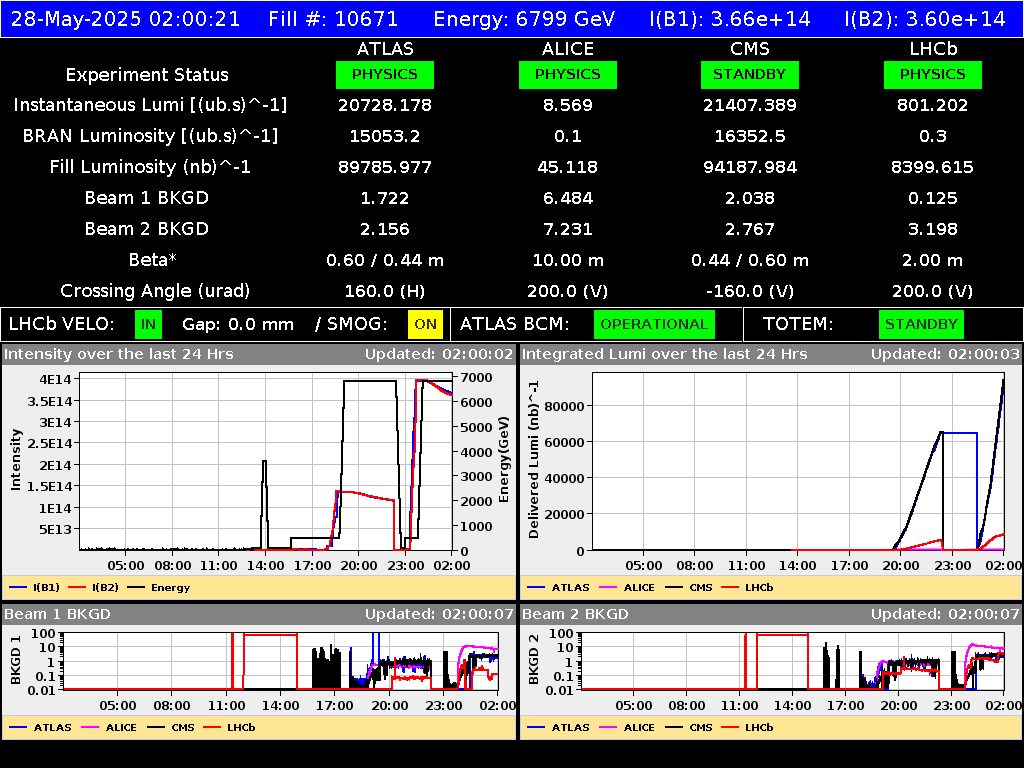Click the LHCb PHYSICS status indicator

pos(933,74)
